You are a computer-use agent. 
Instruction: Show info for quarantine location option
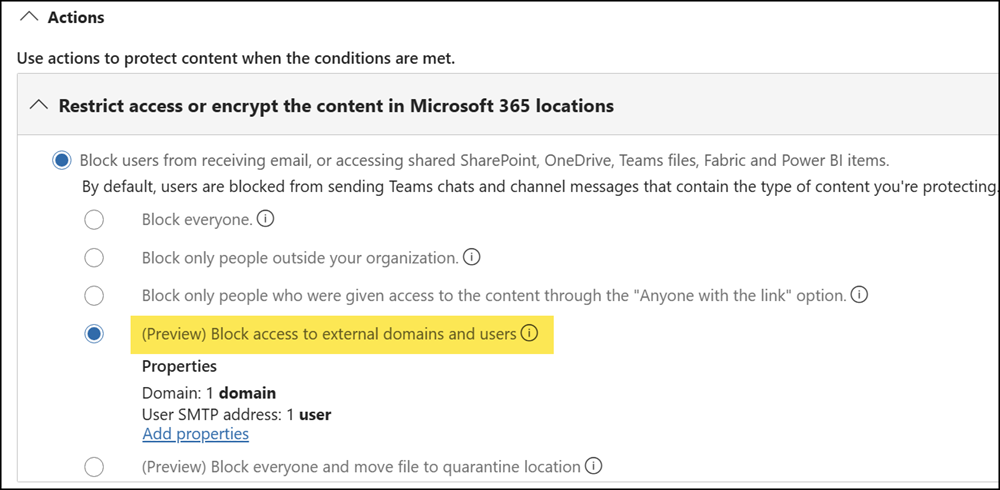[x=593, y=466]
